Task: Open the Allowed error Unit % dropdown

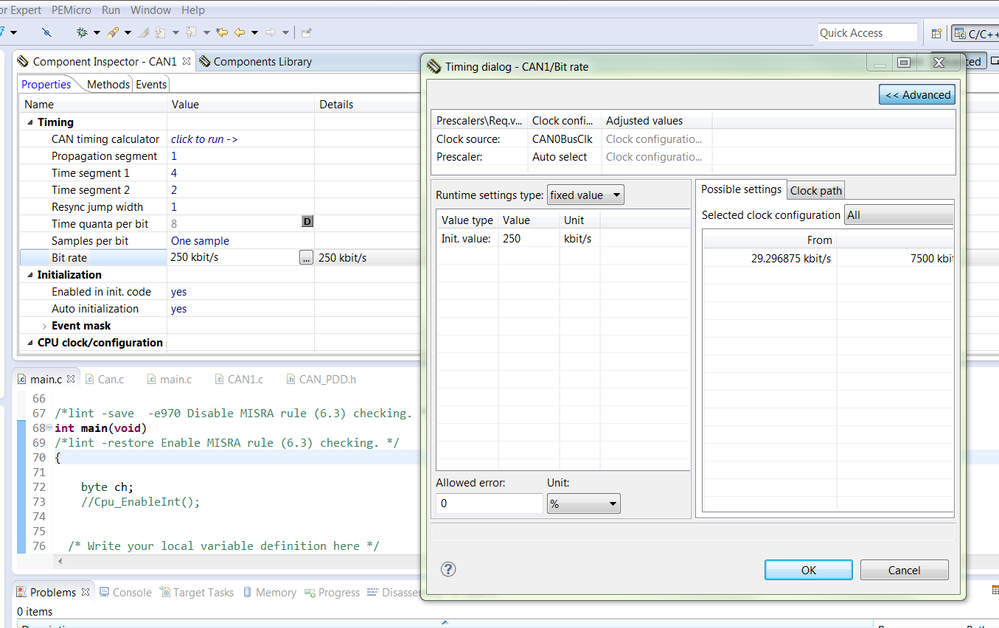Action: (583, 504)
